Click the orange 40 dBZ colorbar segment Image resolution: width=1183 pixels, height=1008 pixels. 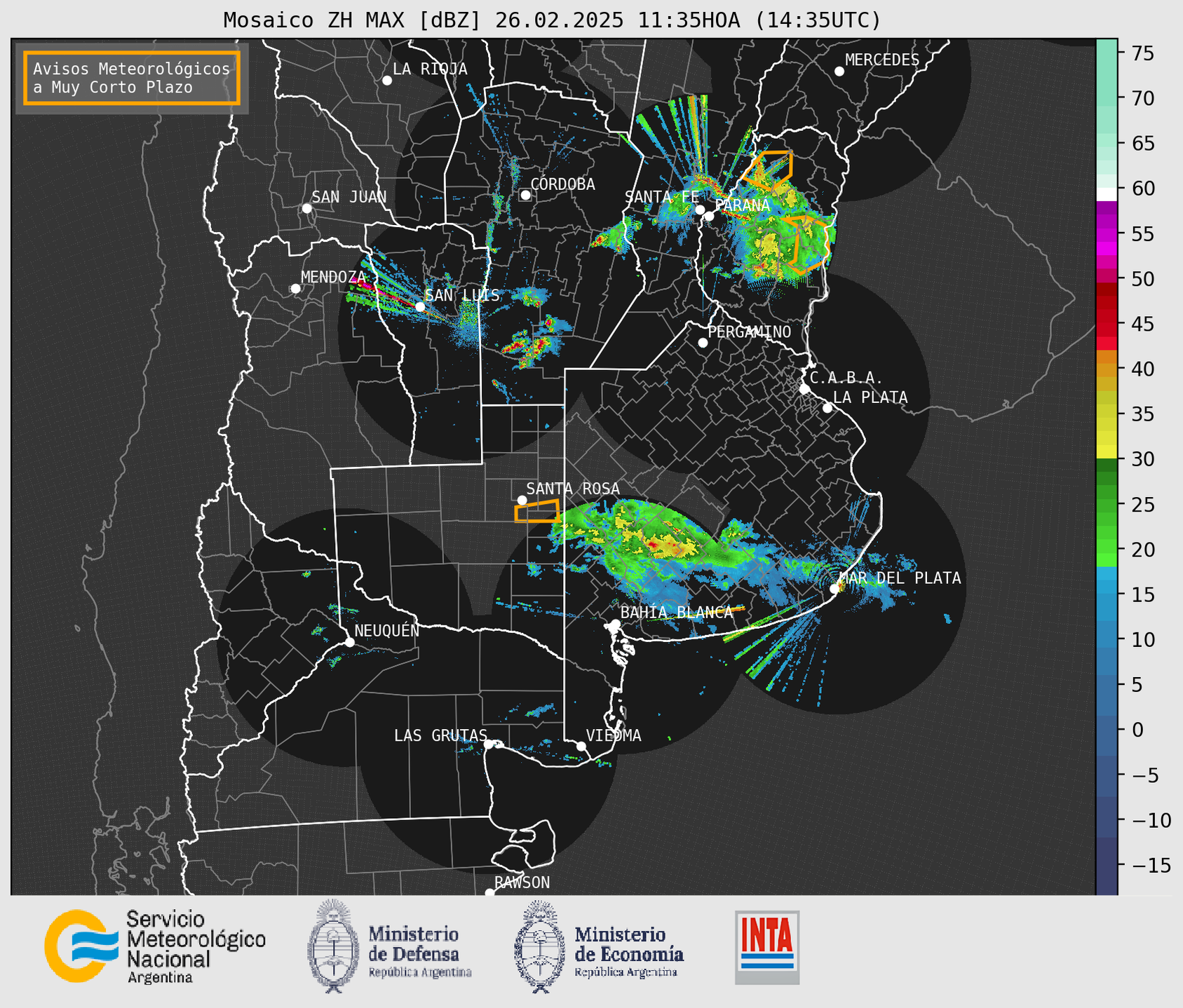1107,369
